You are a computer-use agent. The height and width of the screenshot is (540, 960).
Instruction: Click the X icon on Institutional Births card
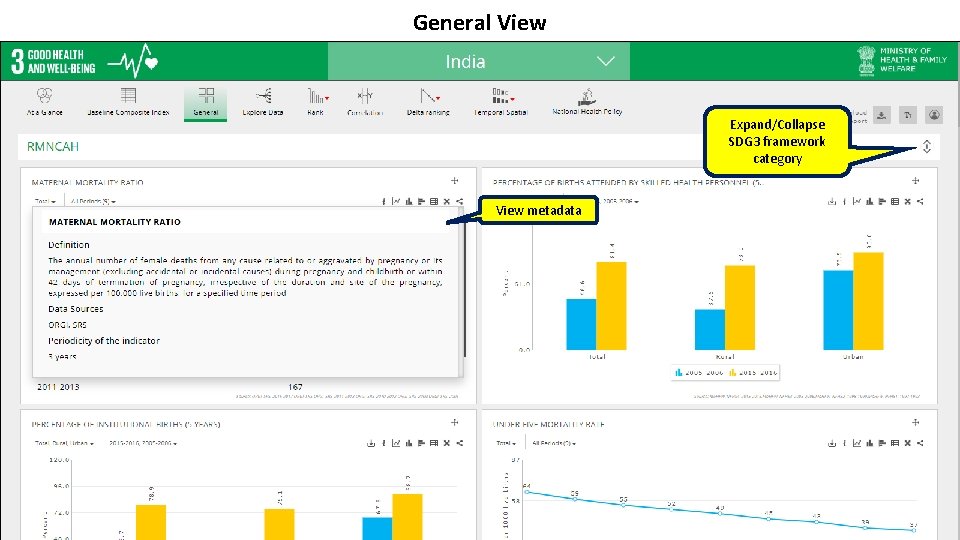pyautogui.click(x=446, y=443)
